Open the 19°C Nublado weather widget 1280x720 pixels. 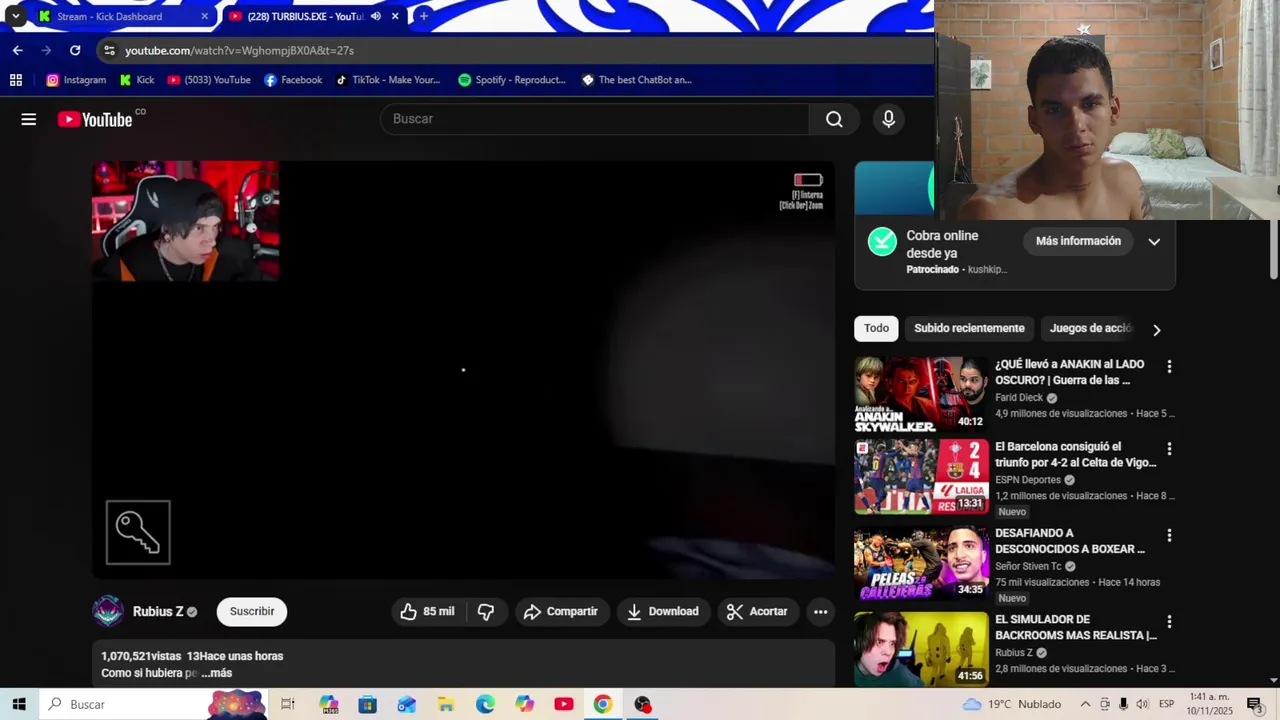click(1011, 704)
